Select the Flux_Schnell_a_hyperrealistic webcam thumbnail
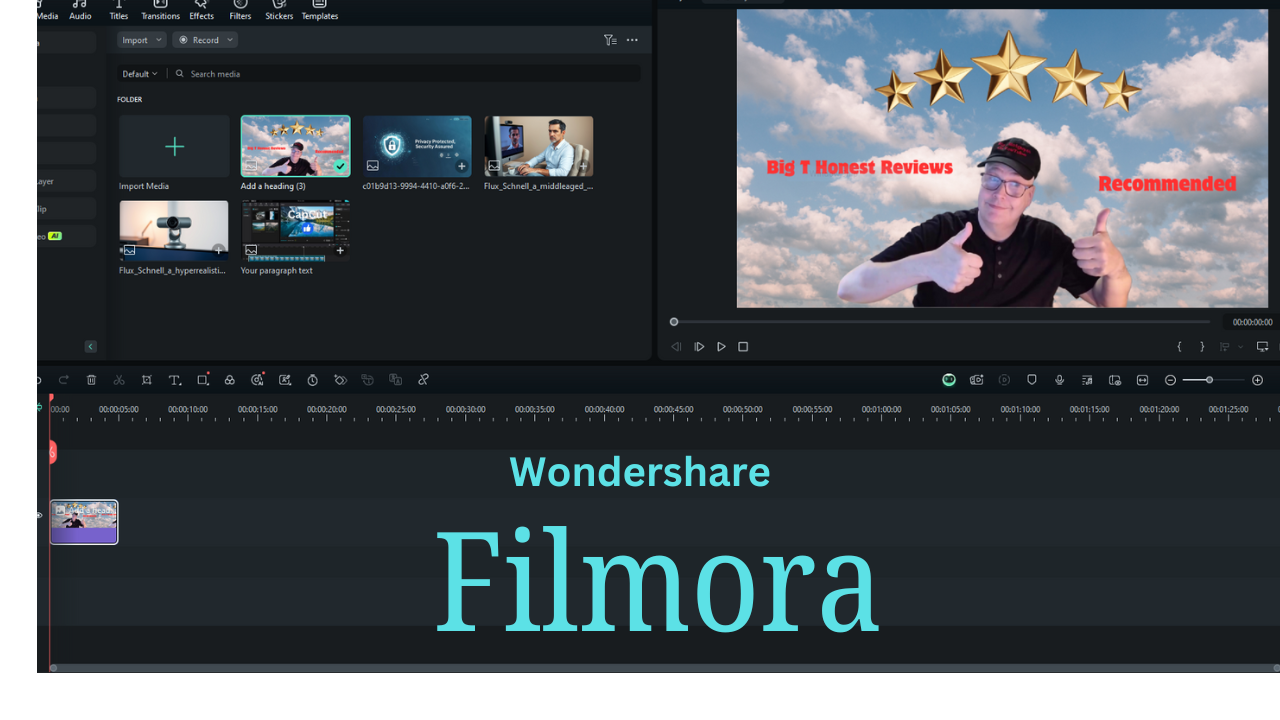 coord(174,230)
